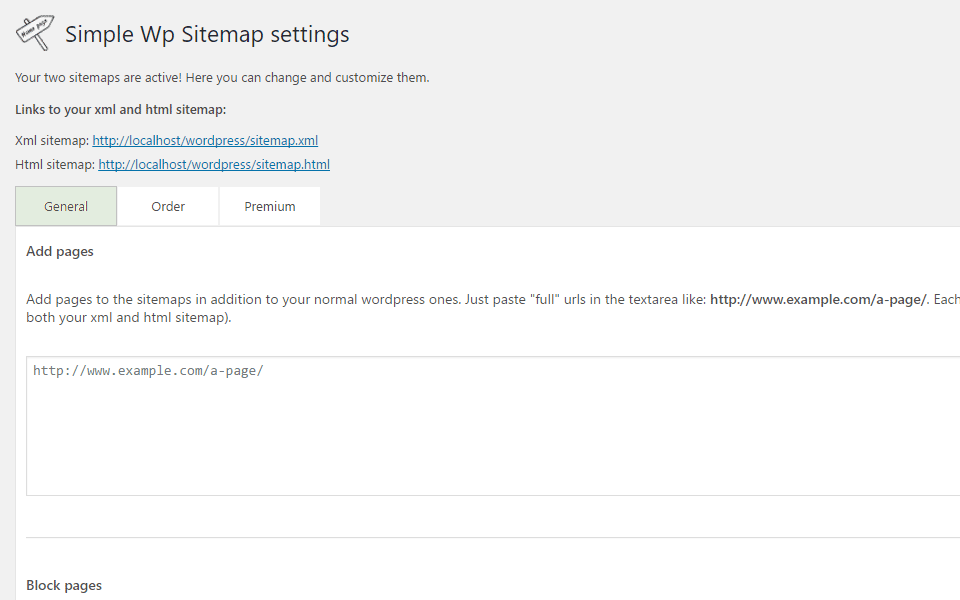
Task: Switch to the General tab
Action: click(x=66, y=207)
